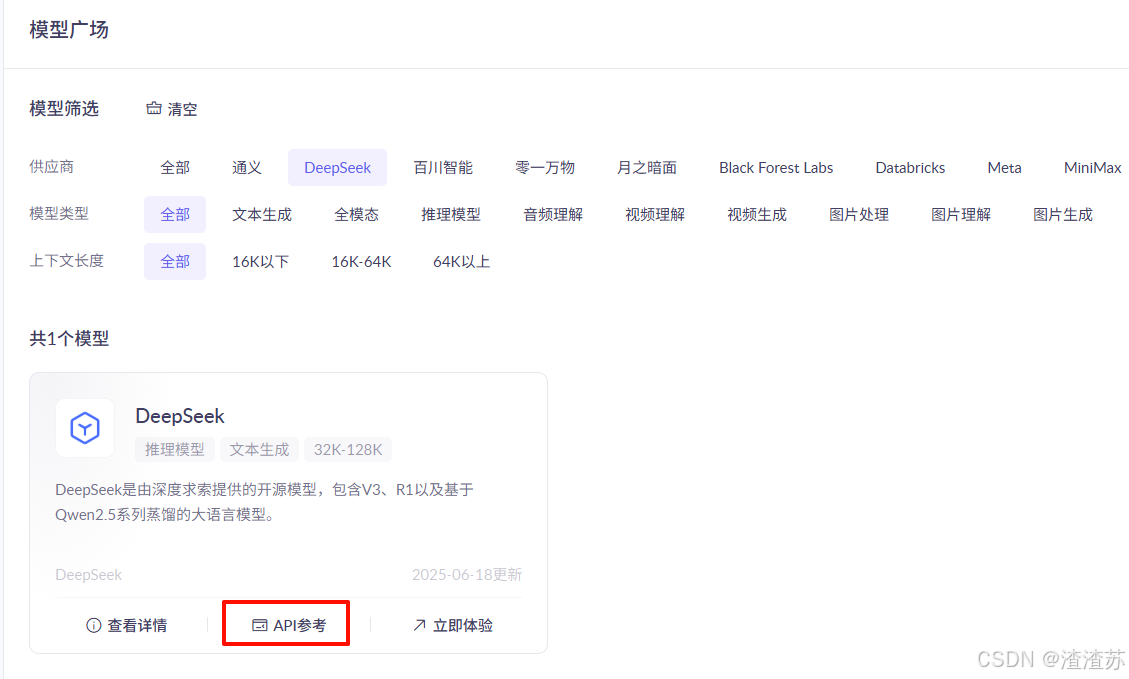Click the info icon beside 查看详情
The height and width of the screenshot is (679, 1129).
click(94, 625)
